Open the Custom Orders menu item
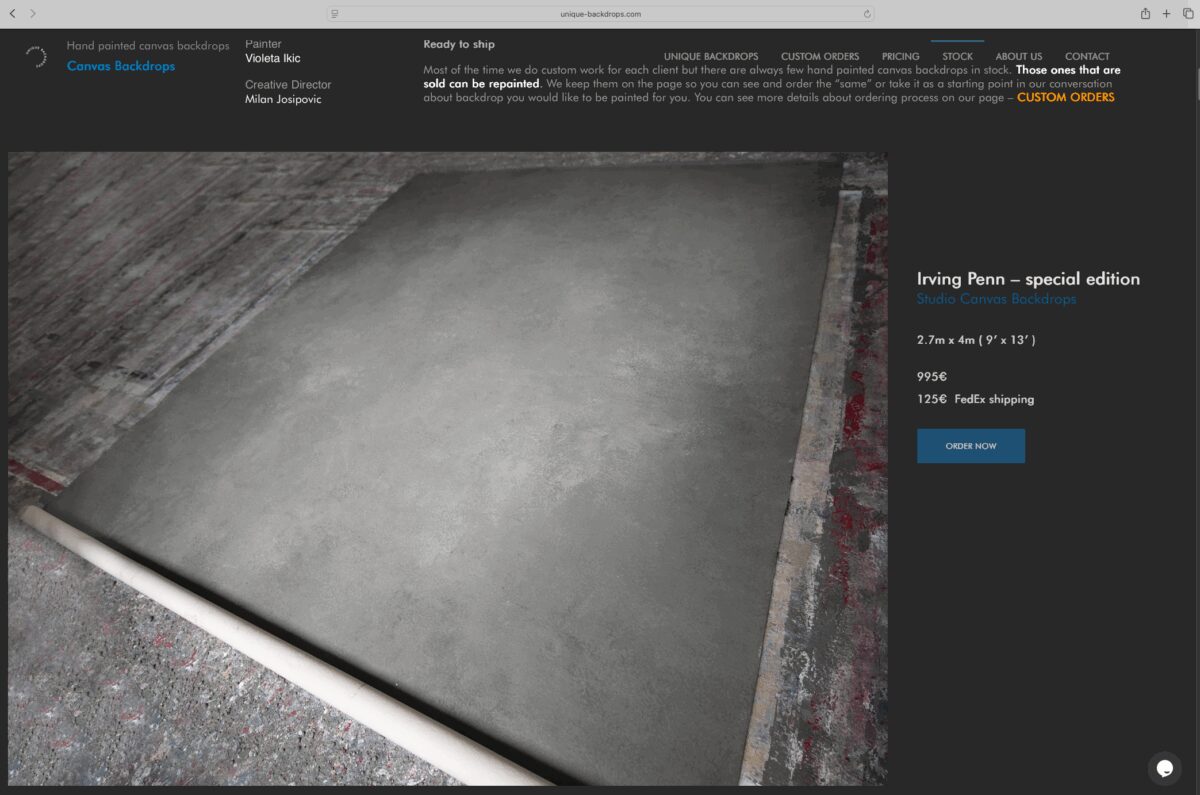This screenshot has height=795, width=1200. point(820,57)
